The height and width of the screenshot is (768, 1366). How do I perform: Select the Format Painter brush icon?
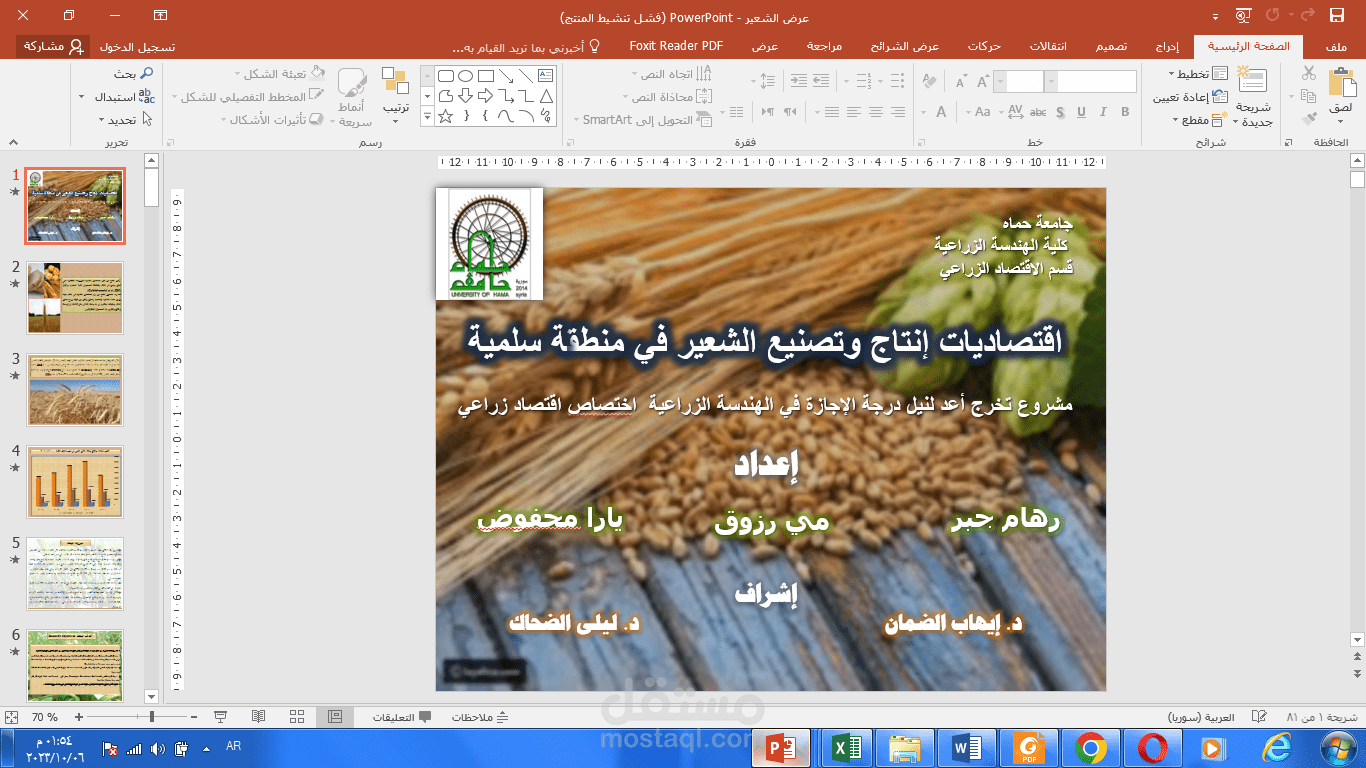pos(1308,118)
